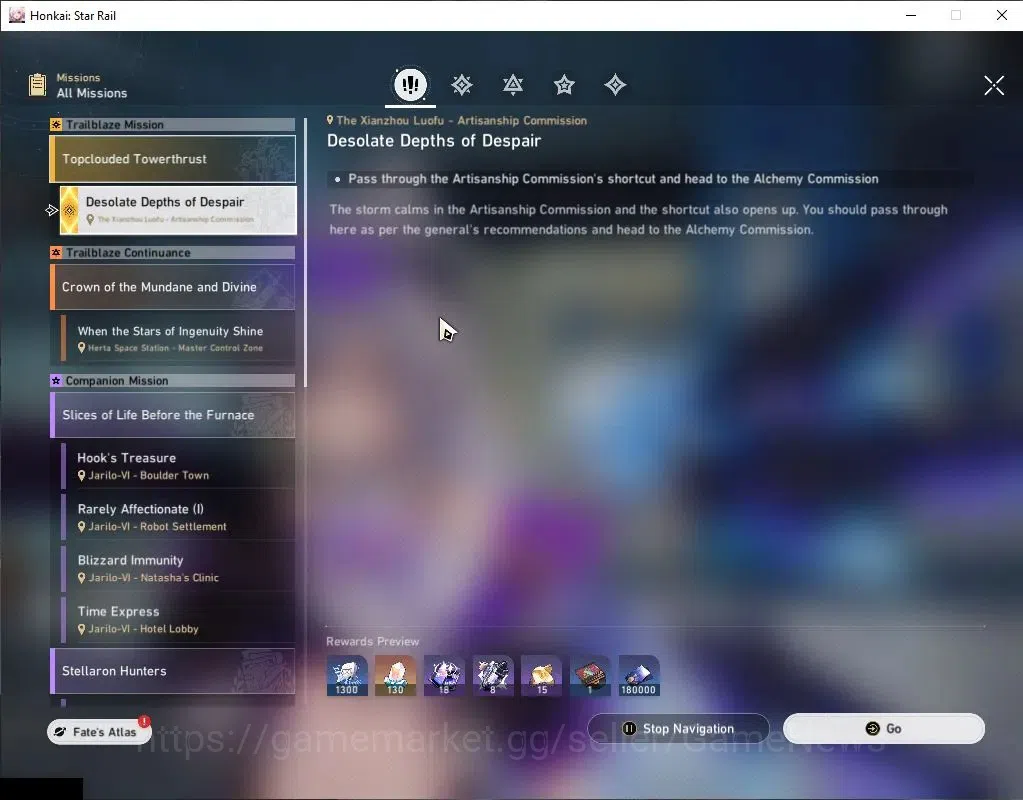Select the Rarely Affectionate (I) mission
This screenshot has height=800, width=1023.
coord(178,517)
